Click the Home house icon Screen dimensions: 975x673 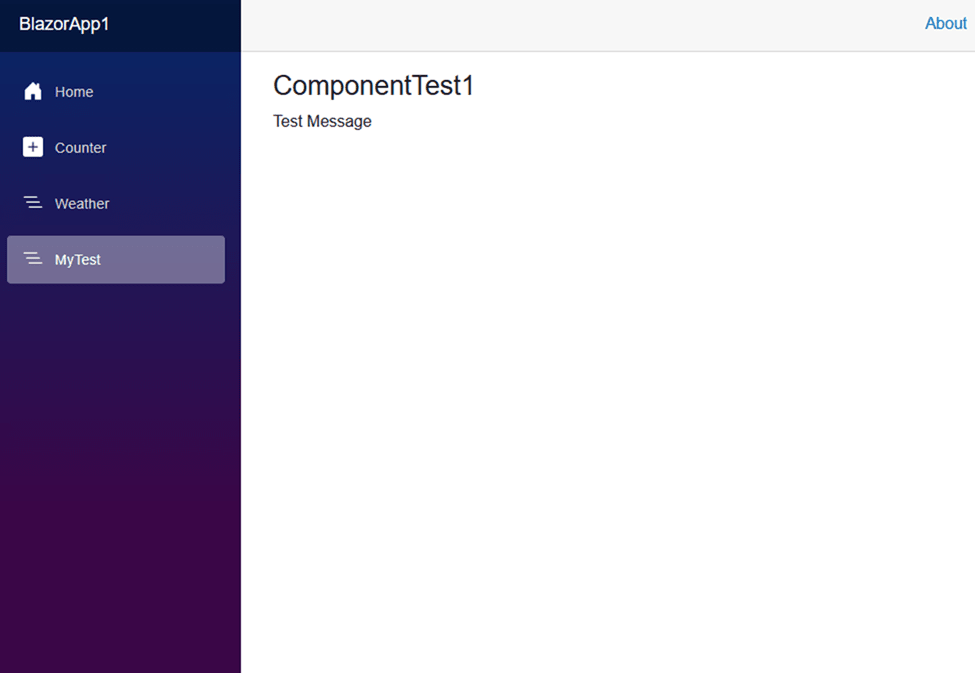[x=33, y=91]
